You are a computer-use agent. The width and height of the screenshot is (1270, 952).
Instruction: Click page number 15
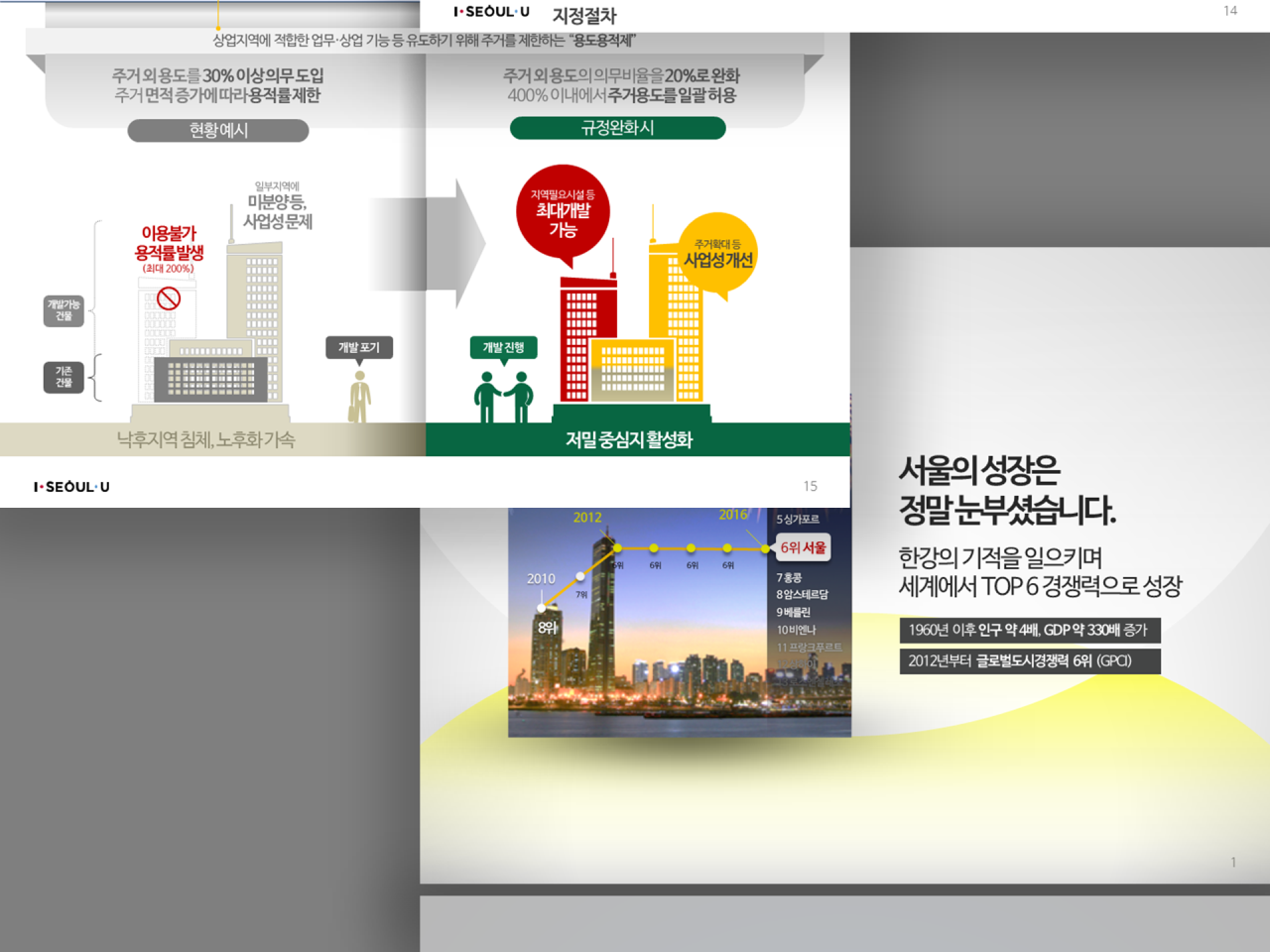point(811,486)
